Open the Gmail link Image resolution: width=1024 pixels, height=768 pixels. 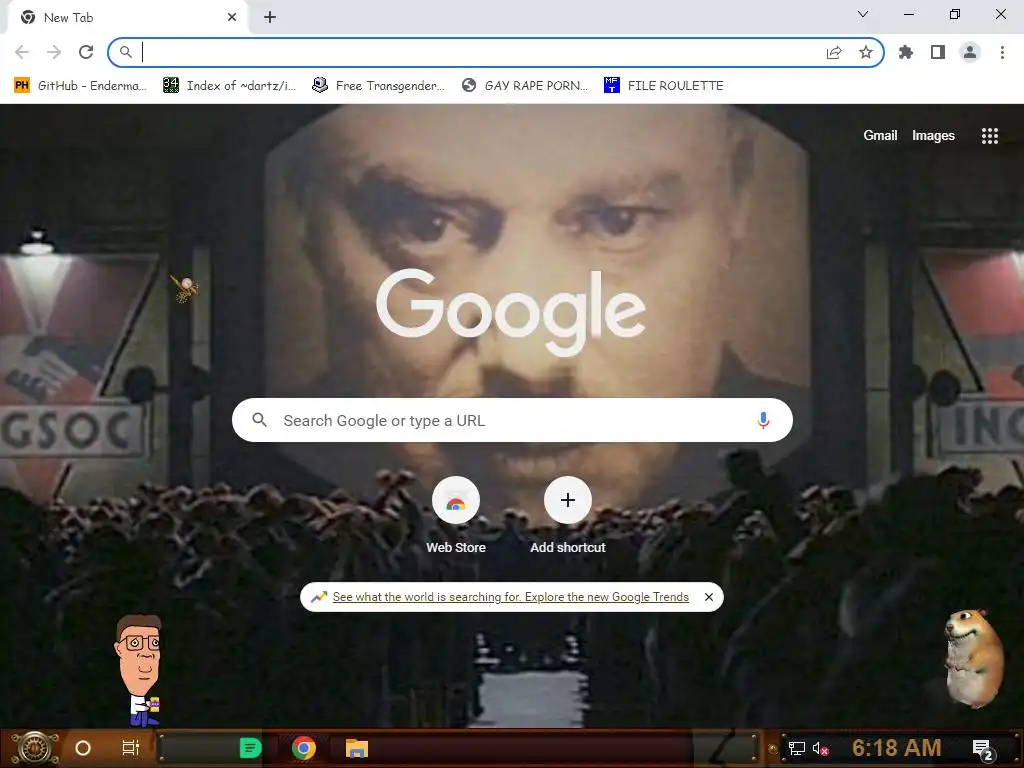880,135
